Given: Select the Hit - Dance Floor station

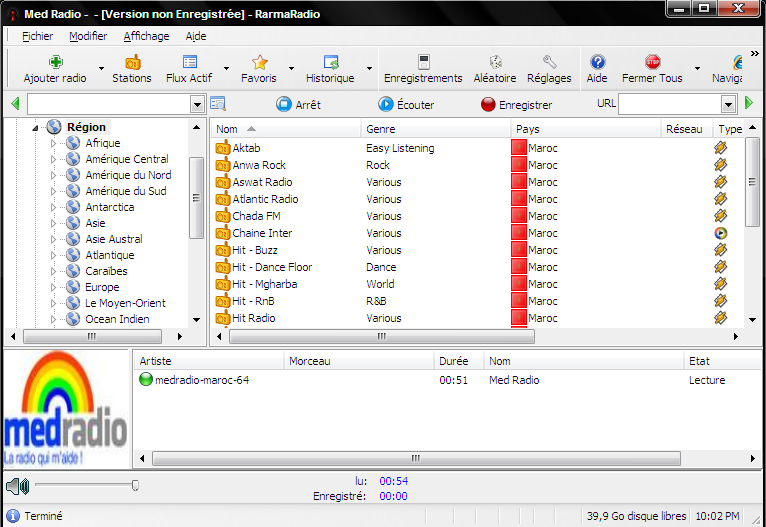Looking at the screenshot, I should [x=272, y=267].
